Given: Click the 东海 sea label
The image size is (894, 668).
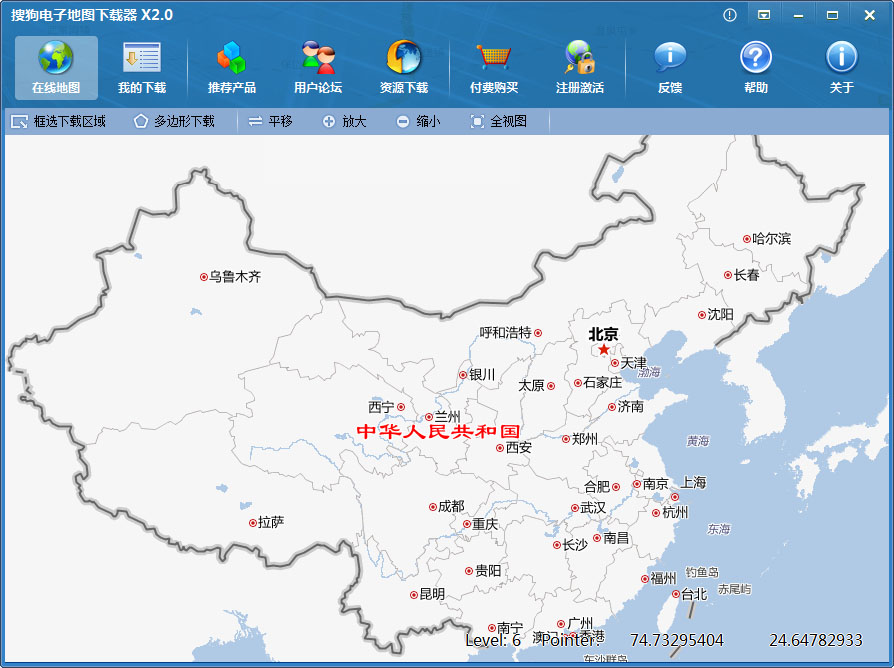Looking at the screenshot, I should pyautogui.click(x=718, y=529).
